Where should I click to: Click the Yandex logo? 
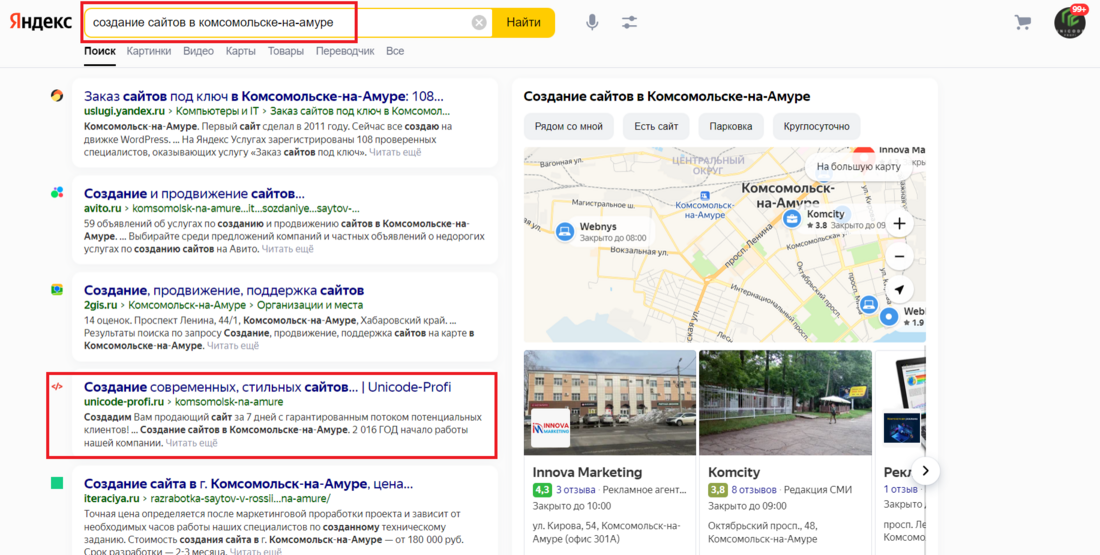click(x=41, y=22)
